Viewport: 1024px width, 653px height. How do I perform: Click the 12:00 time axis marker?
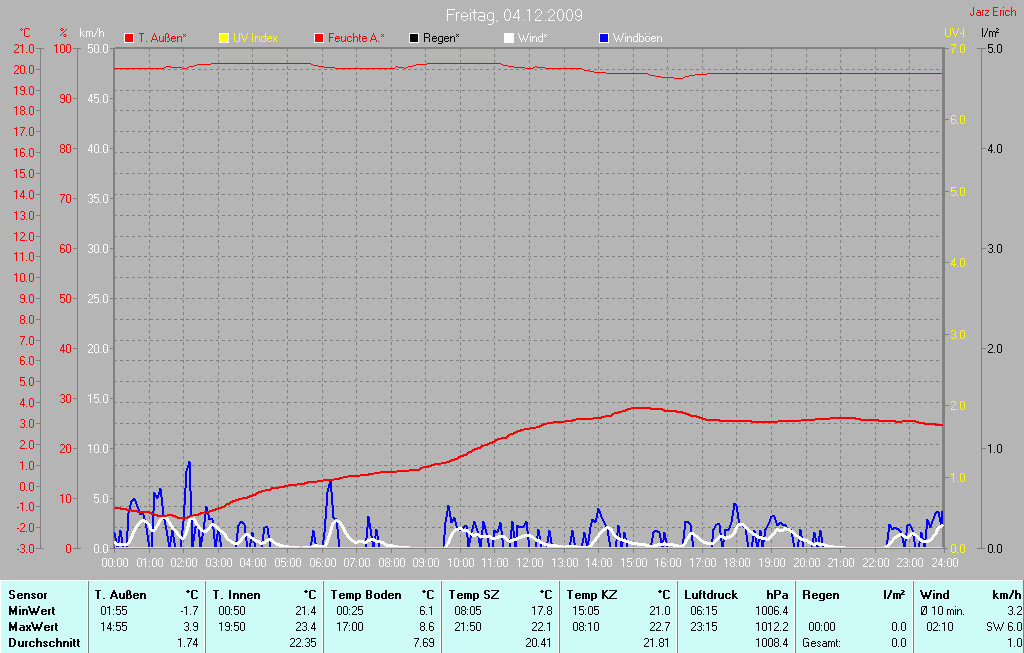coord(528,563)
